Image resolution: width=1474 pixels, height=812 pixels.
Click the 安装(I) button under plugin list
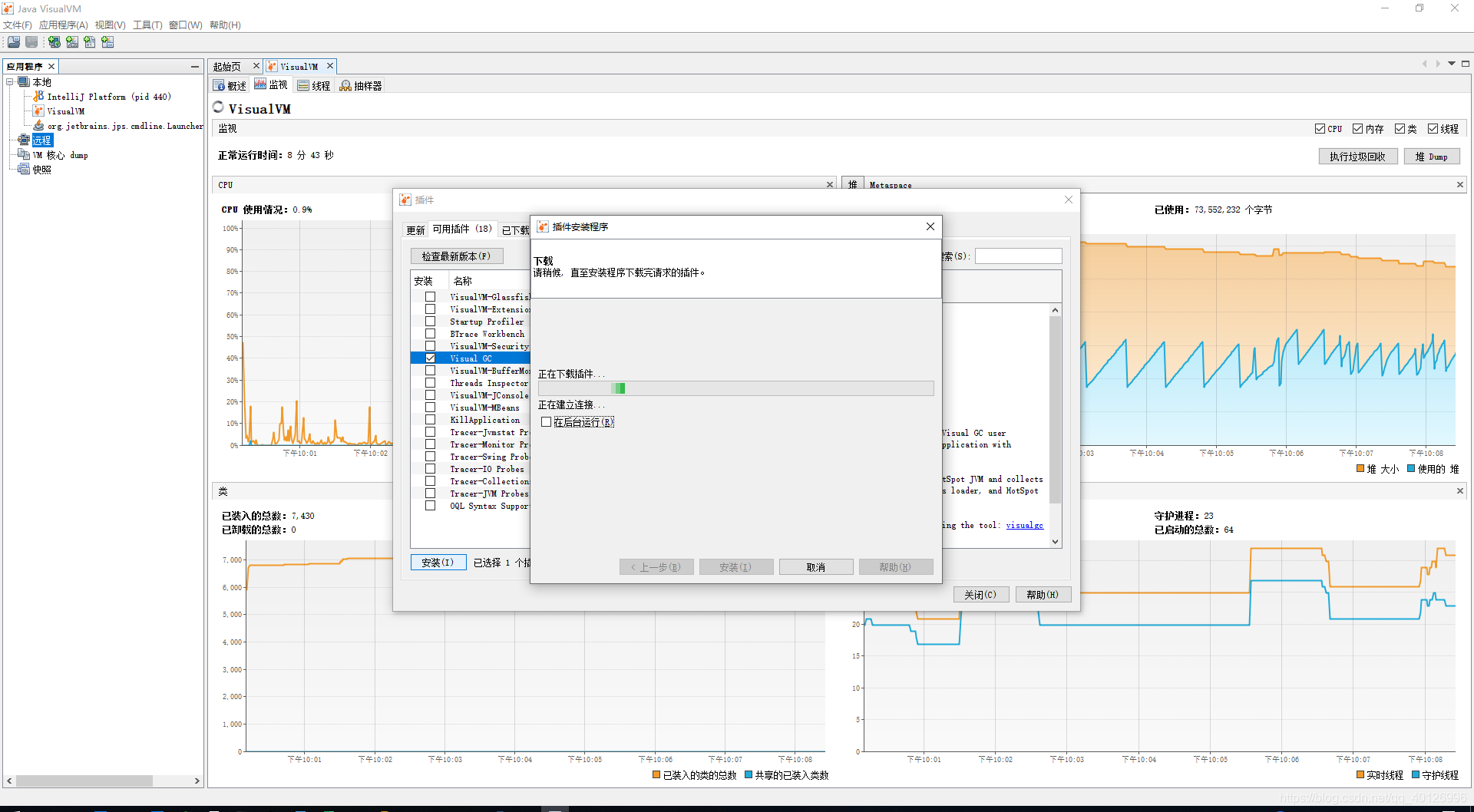click(438, 563)
